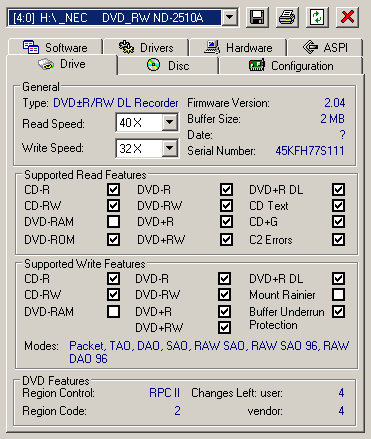
Task: Toggle DVD-ROM read feature checkbox
Action: click(113, 239)
